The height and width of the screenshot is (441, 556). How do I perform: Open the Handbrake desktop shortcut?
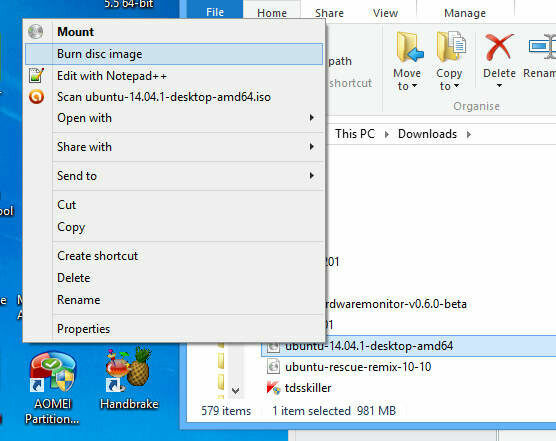129,379
